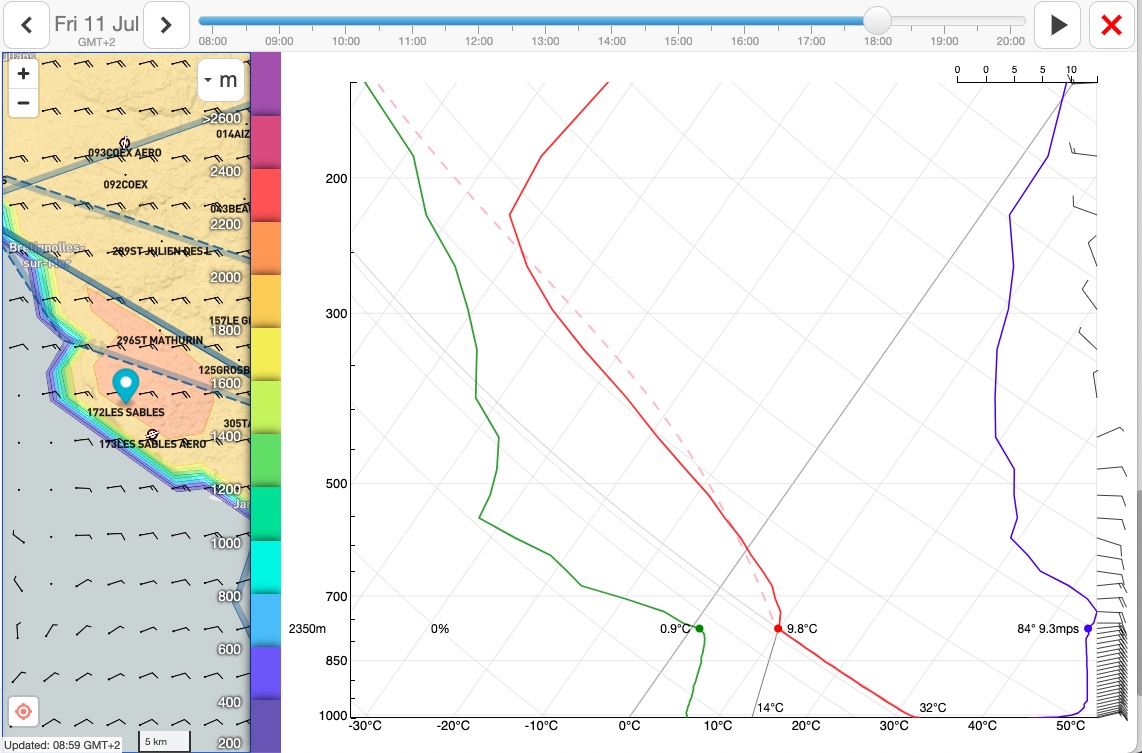
Task: Zoom in on the map
Action: click(x=23, y=74)
